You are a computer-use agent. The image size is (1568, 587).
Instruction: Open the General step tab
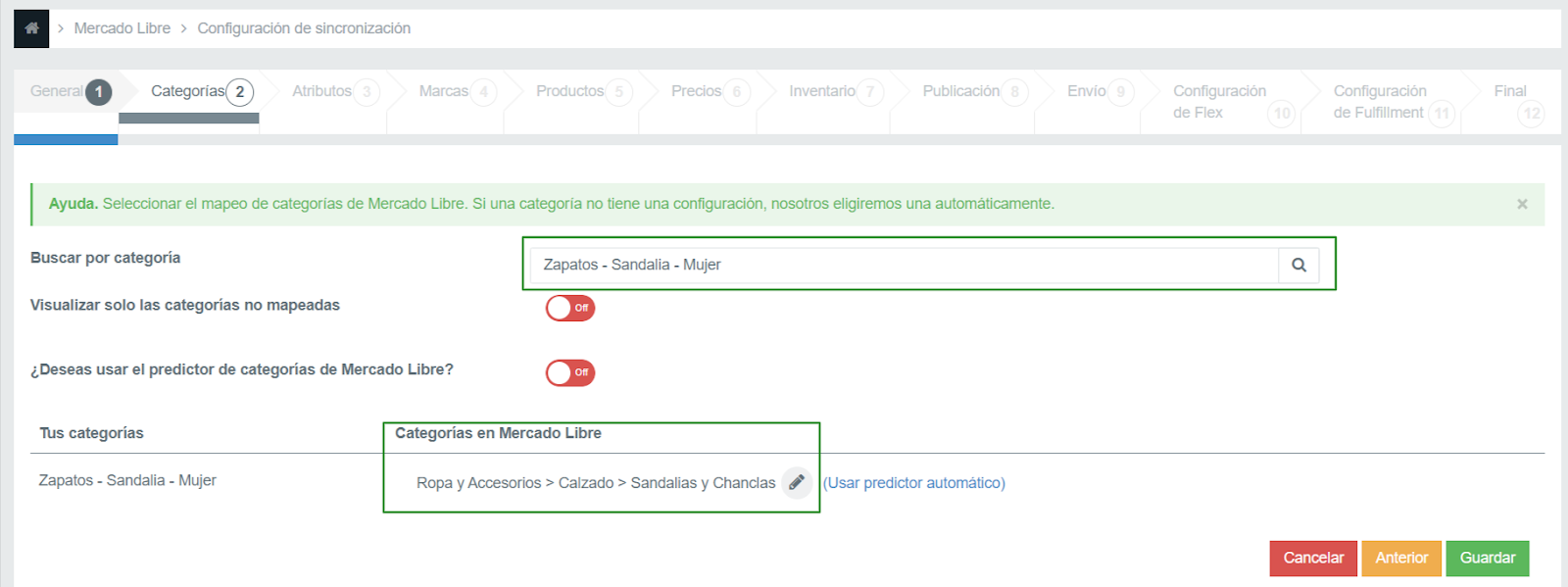click(71, 91)
